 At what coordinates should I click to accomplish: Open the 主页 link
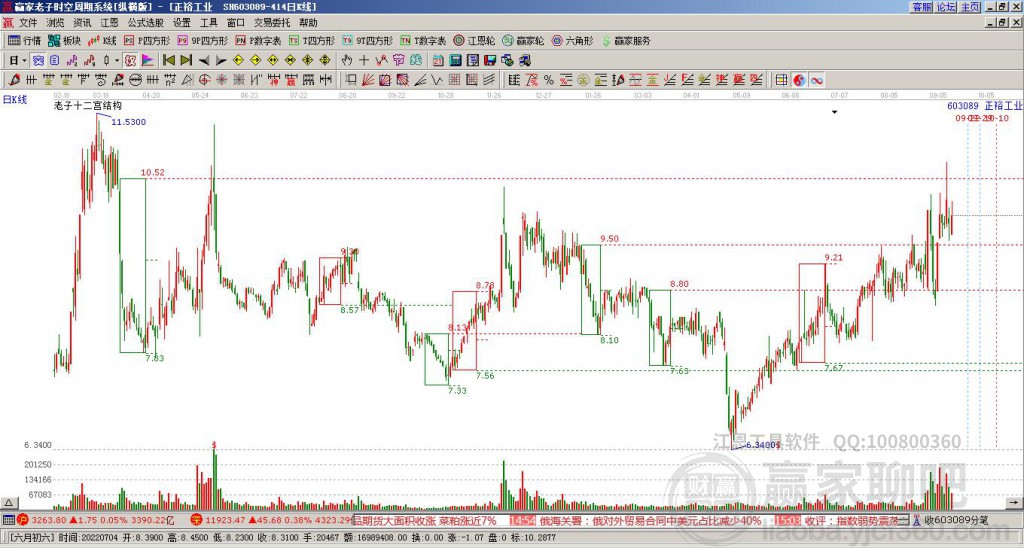(x=970, y=7)
